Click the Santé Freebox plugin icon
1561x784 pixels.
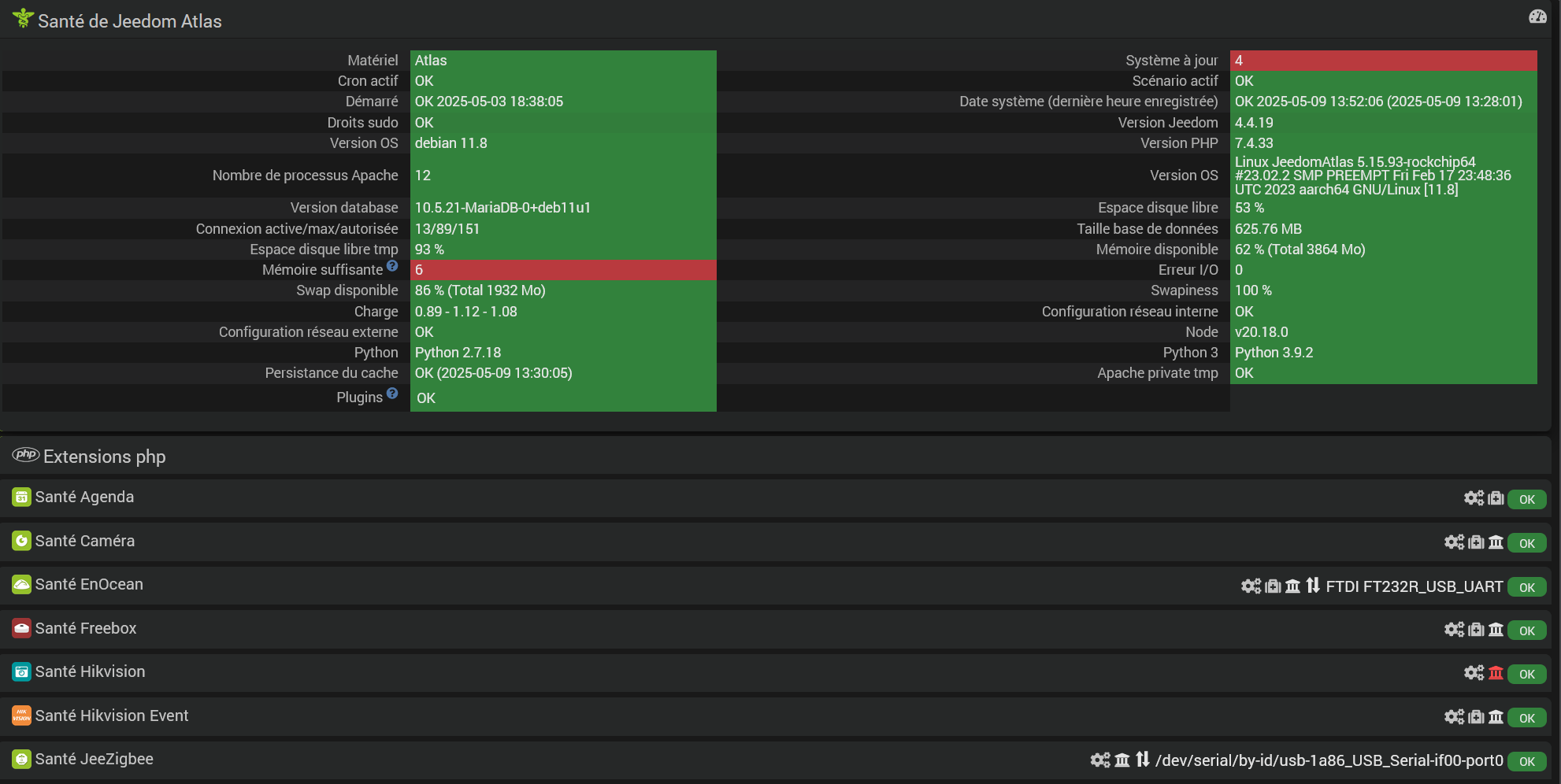(x=21, y=628)
